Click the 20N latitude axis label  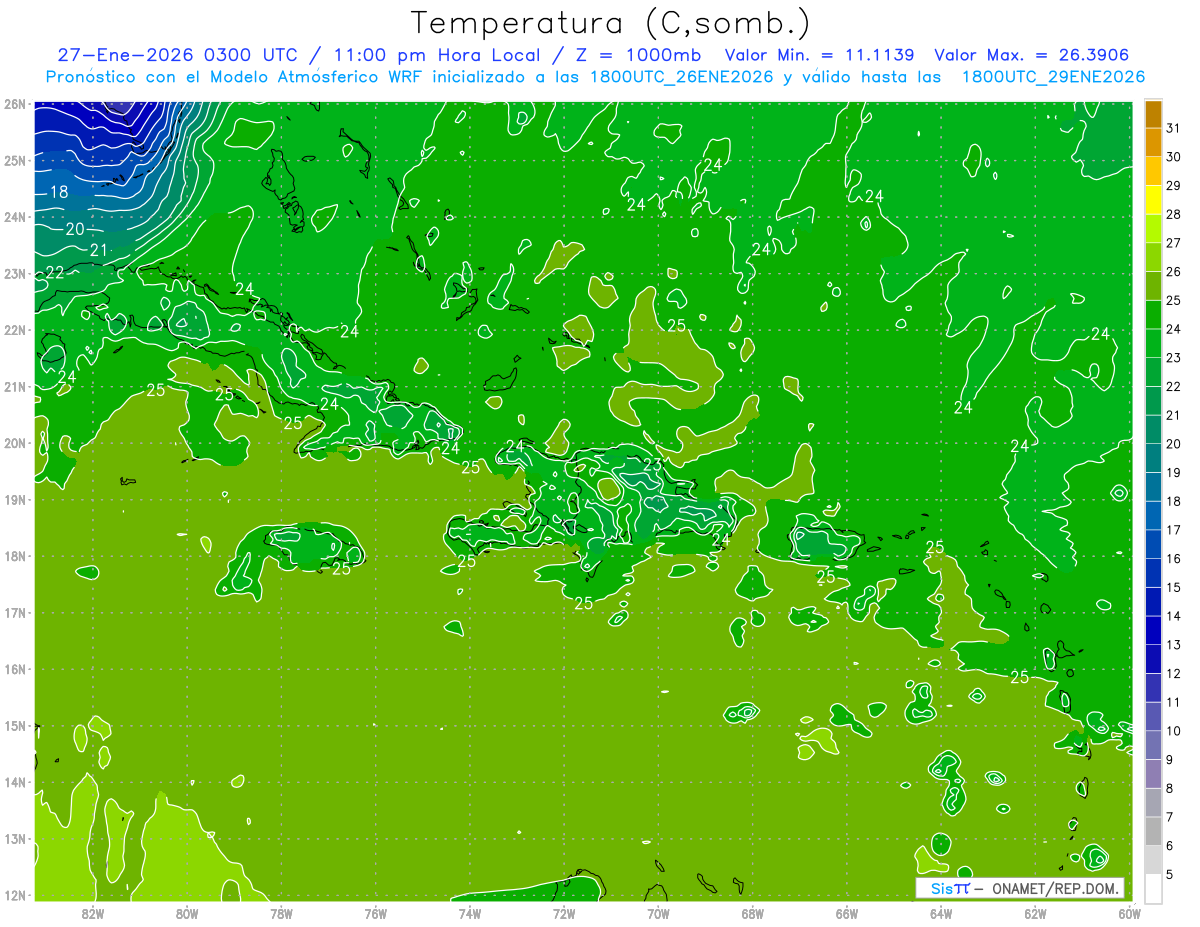(15, 443)
